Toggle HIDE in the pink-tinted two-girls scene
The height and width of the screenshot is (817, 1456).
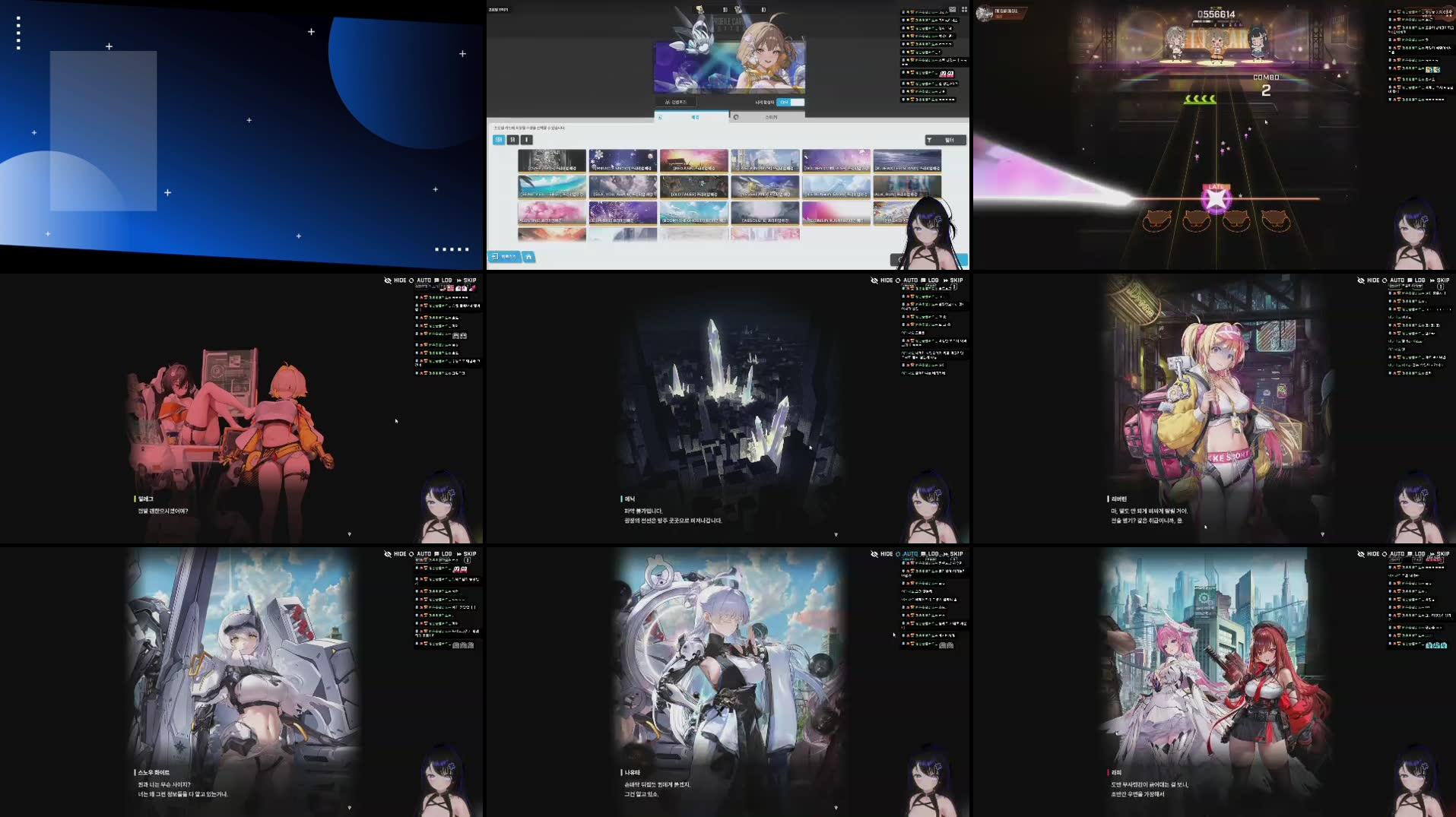(395, 280)
